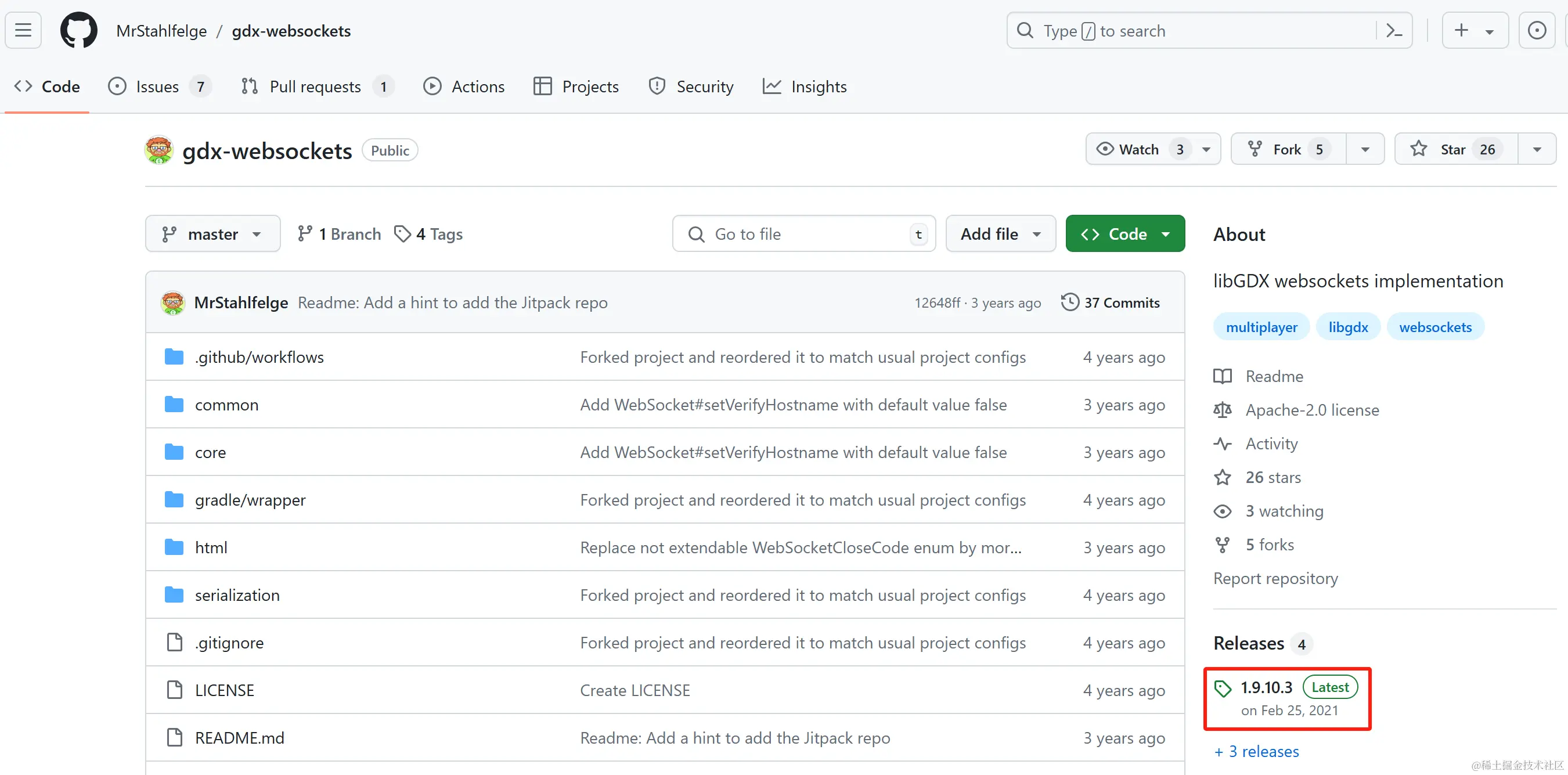Image resolution: width=1568 pixels, height=775 pixels.
Task: Click the gdx-websockets owner avatar
Action: 159,150
